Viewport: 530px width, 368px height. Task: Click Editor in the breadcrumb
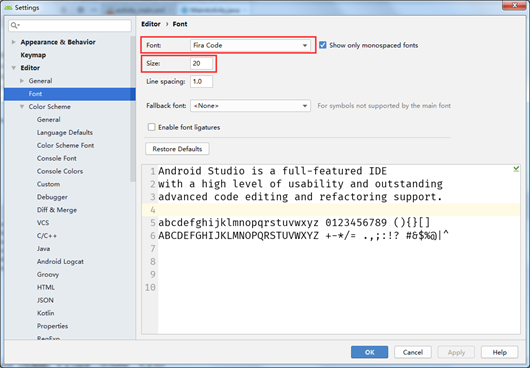[x=151, y=24]
